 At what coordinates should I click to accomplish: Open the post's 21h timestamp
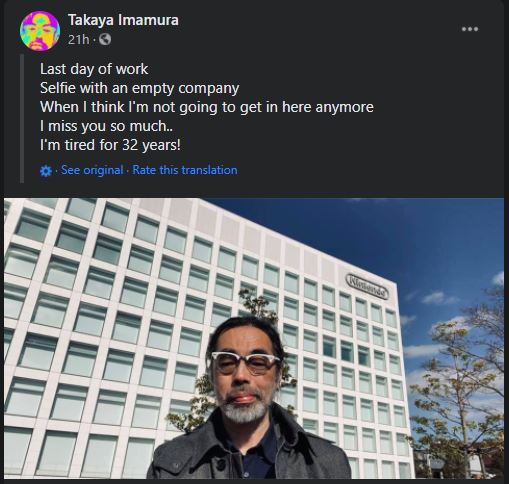pos(78,40)
